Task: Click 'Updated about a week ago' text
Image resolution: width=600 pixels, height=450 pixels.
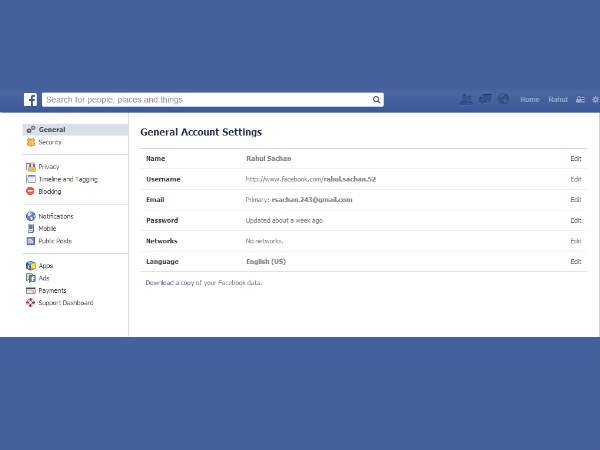Action: pyautogui.click(x=284, y=220)
